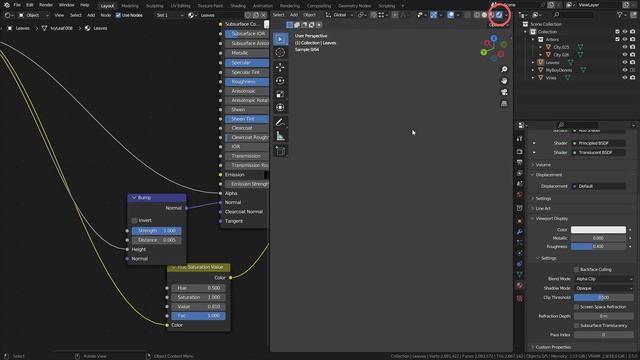Click the outliner search field
This screenshot has width=640, height=360.
(x=573, y=15)
